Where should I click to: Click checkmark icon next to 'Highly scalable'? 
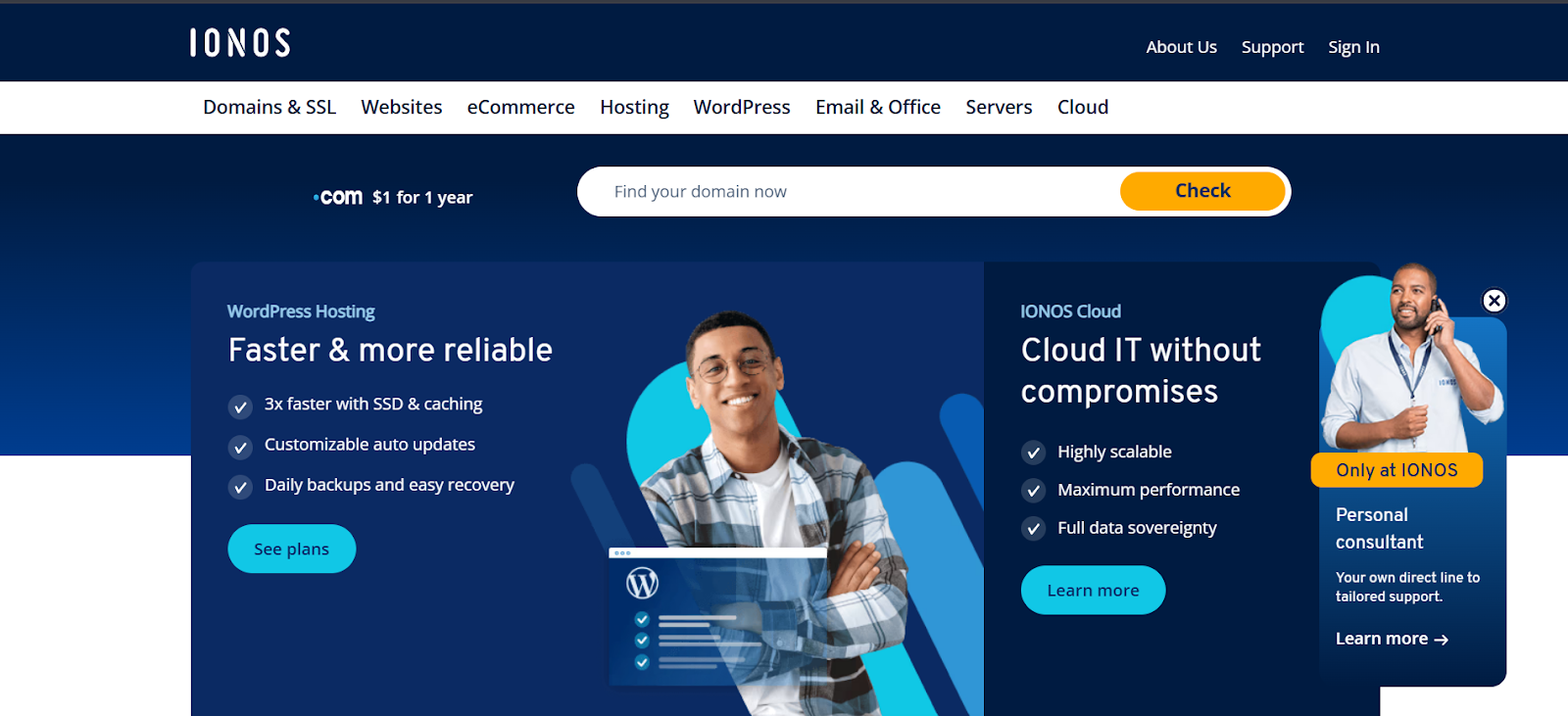point(1033,453)
